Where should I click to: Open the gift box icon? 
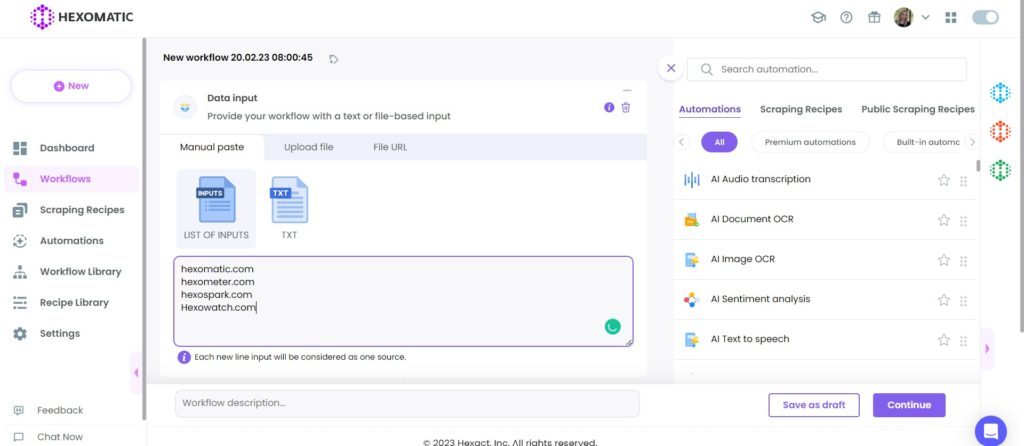[874, 18]
